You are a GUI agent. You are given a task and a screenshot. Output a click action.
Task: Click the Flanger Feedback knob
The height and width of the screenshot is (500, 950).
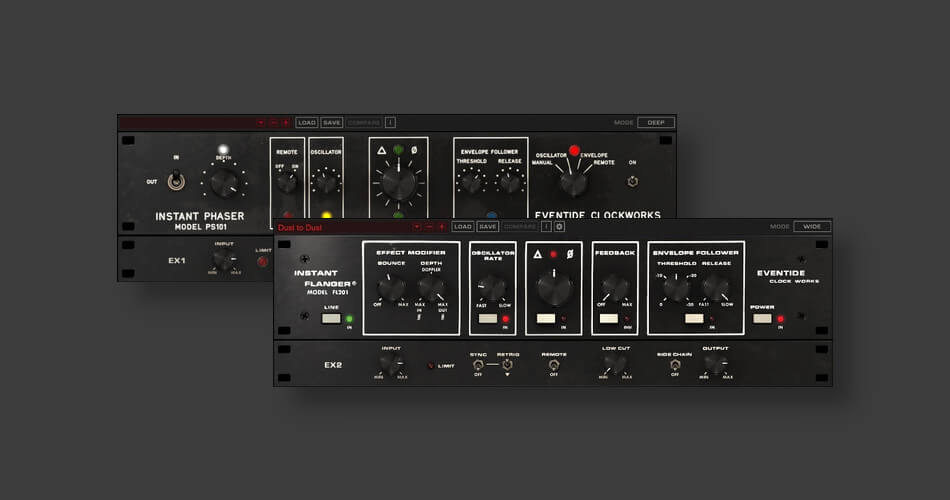[615, 289]
